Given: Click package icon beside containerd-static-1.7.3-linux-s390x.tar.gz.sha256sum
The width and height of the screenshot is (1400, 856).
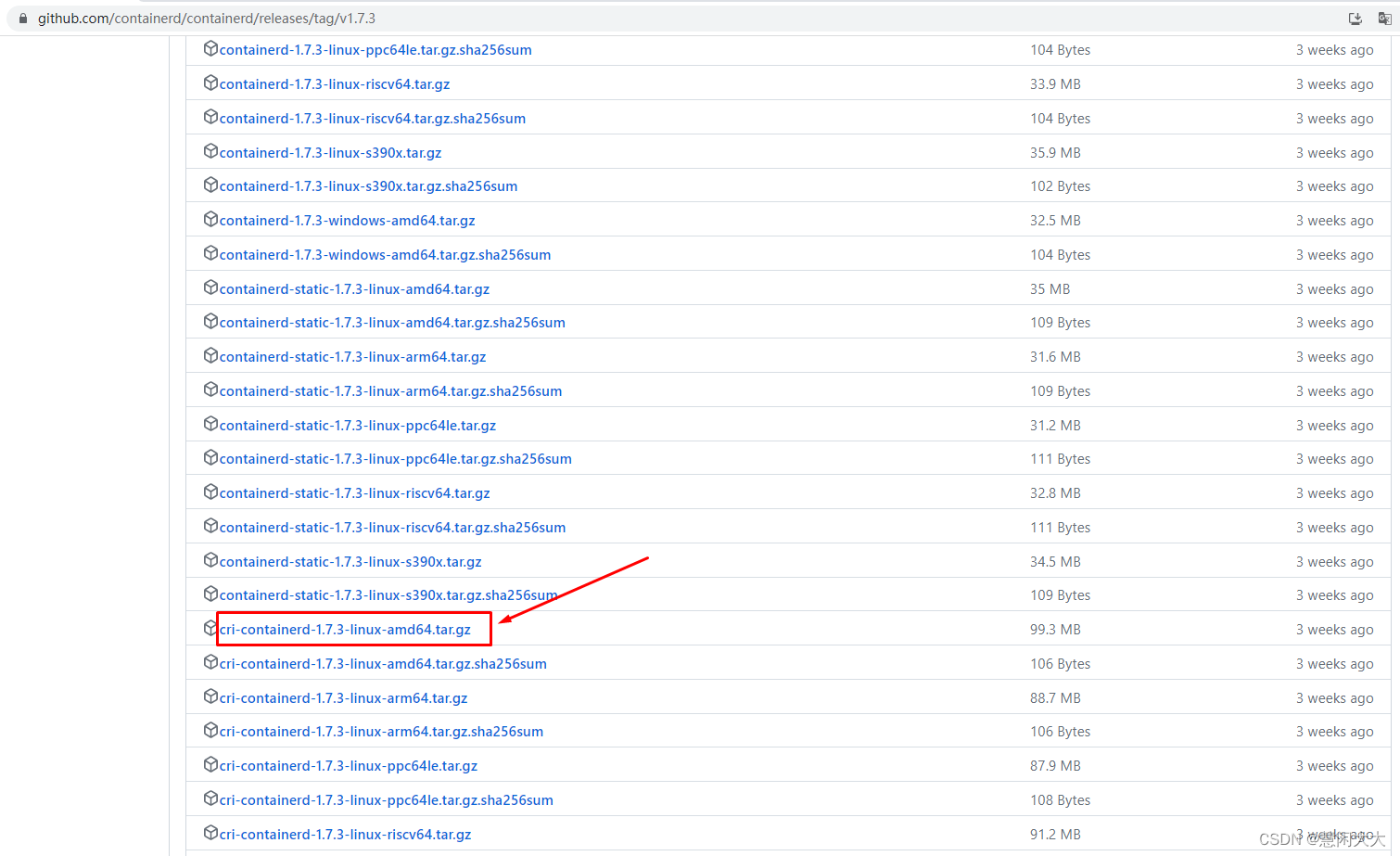Looking at the screenshot, I should [x=210, y=594].
